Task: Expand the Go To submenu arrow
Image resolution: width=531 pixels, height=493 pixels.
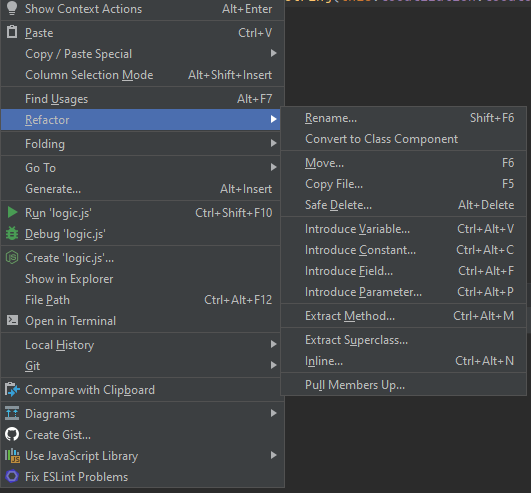Action: click(x=274, y=167)
